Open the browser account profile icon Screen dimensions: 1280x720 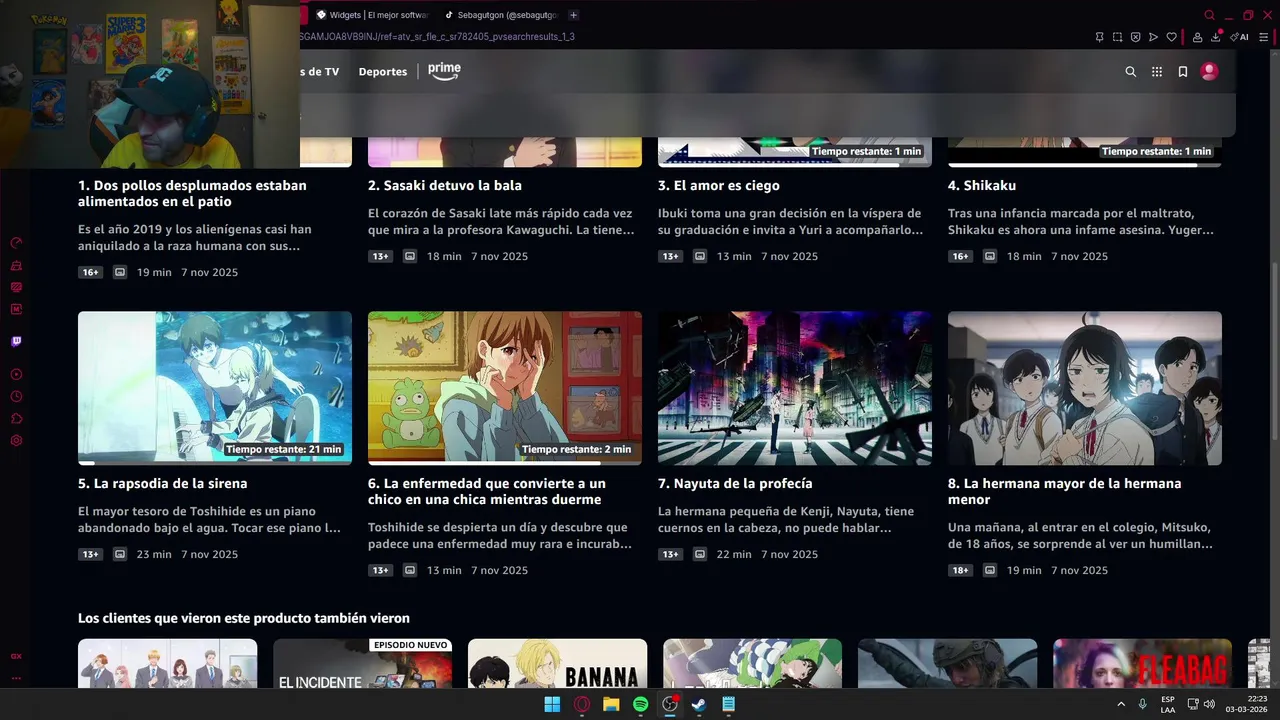pyautogui.click(x=1197, y=37)
